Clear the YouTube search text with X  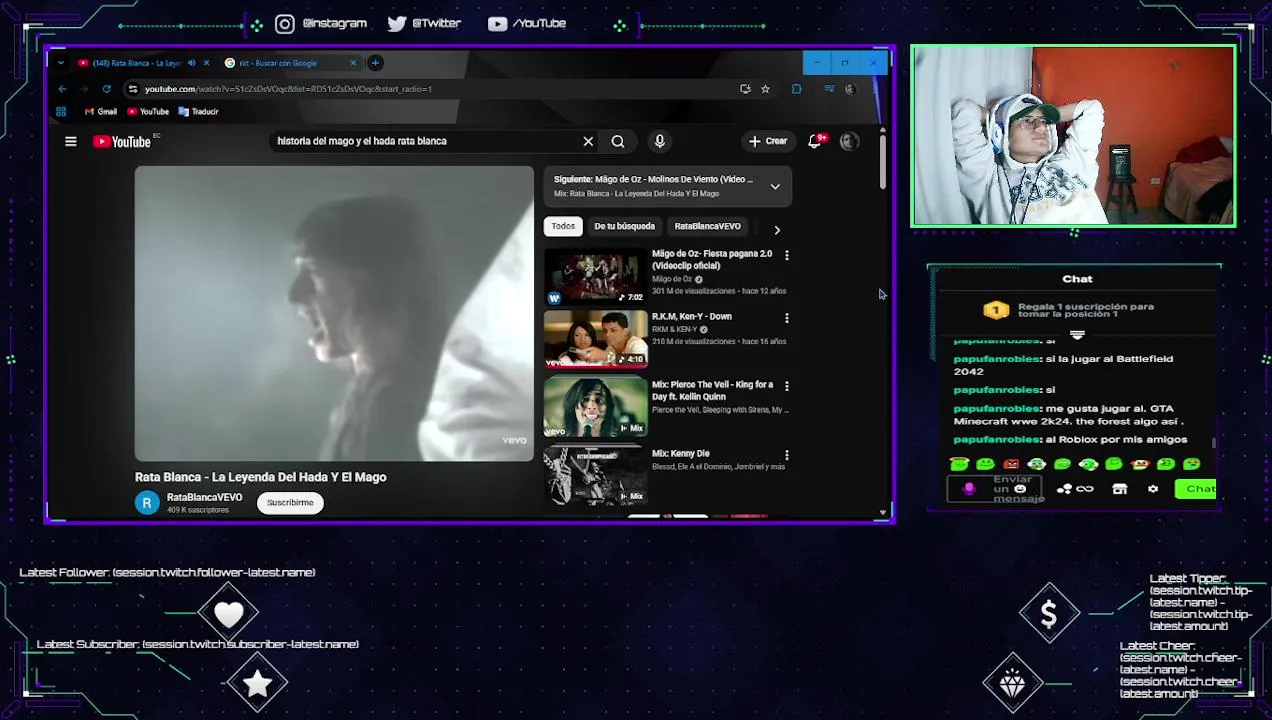coord(588,142)
